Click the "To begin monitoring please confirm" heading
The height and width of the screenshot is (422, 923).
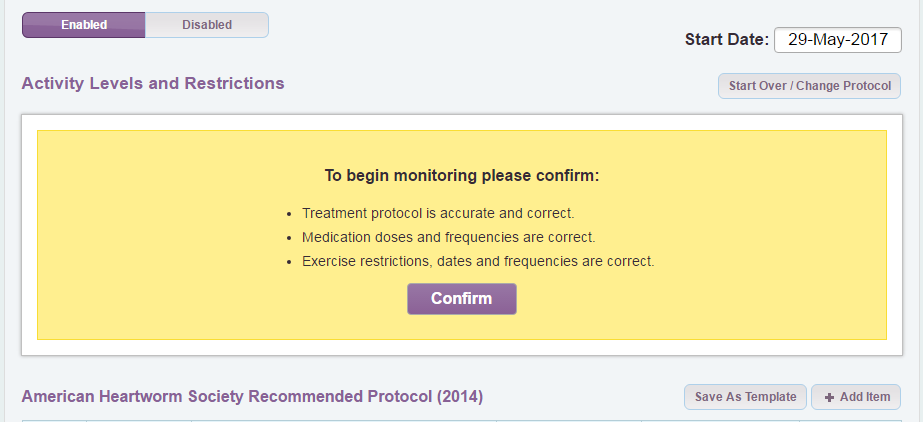[x=461, y=176]
